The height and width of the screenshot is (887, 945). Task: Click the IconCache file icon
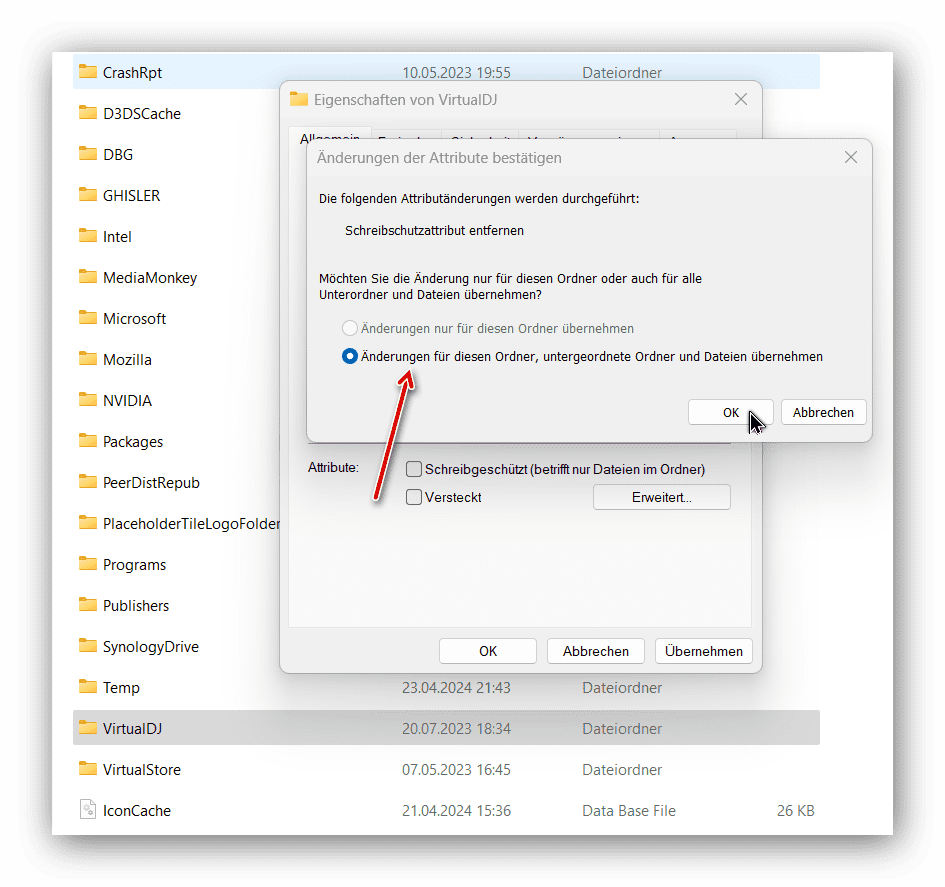[x=88, y=809]
